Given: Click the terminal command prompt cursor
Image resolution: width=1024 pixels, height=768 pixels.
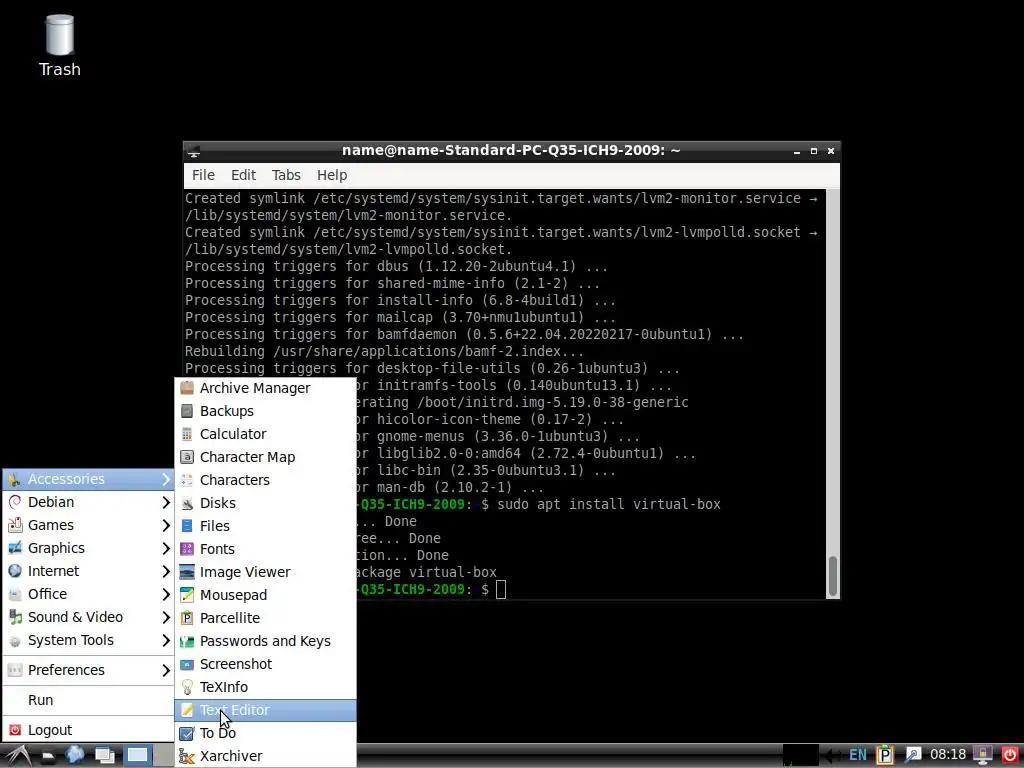Looking at the screenshot, I should pyautogui.click(x=501, y=590).
